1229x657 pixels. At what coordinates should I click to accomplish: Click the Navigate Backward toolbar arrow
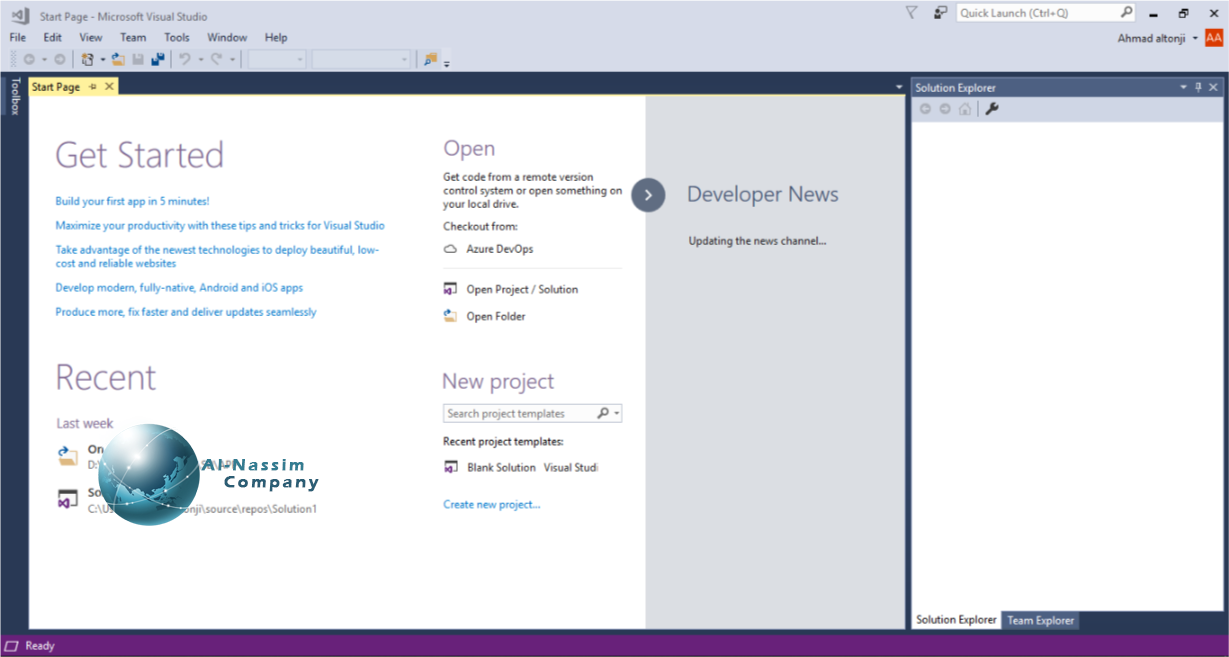pos(29,60)
